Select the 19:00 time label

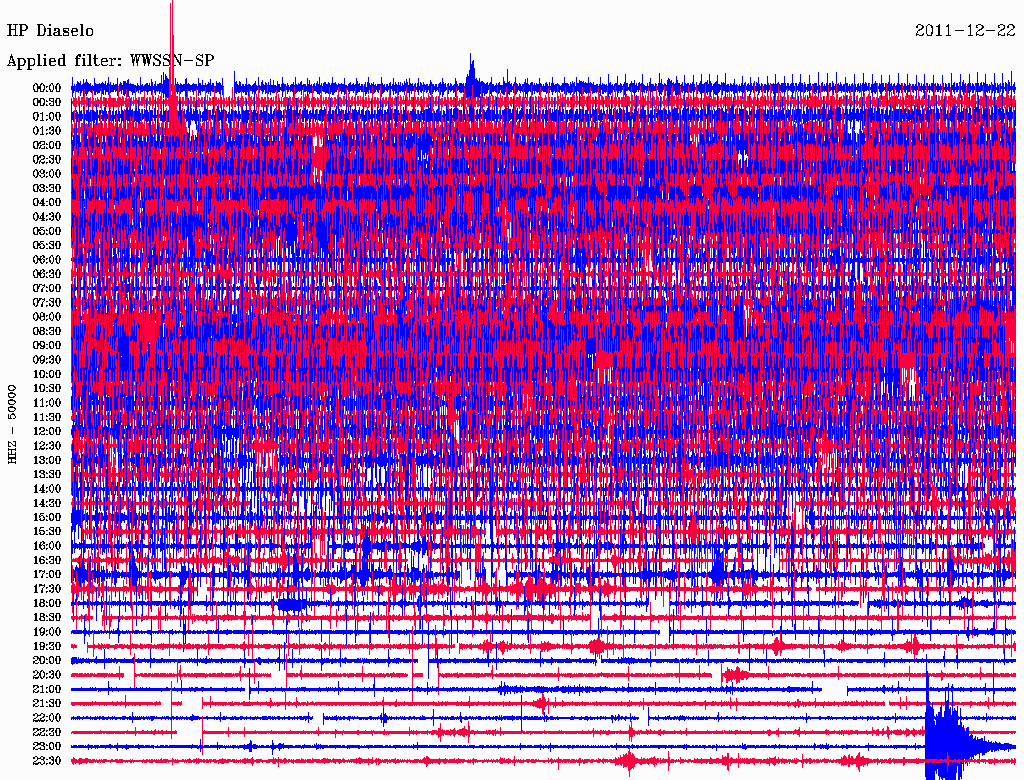(x=47, y=632)
